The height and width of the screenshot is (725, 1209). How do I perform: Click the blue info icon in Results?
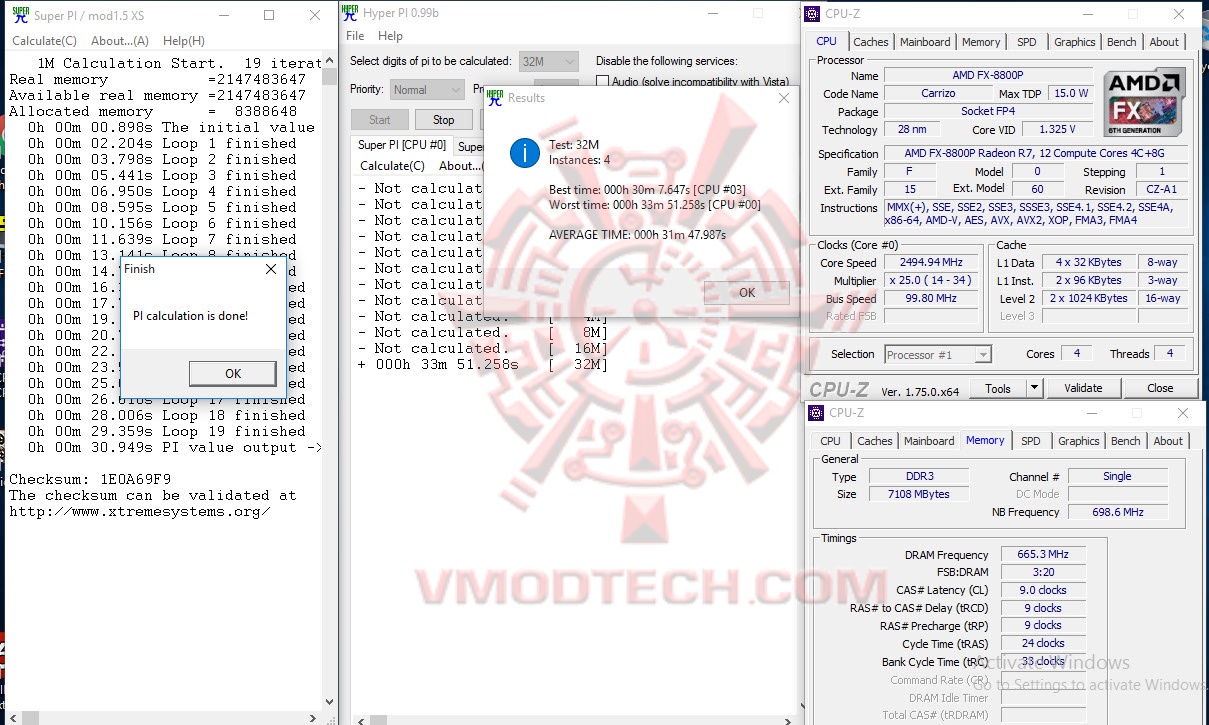[524, 153]
